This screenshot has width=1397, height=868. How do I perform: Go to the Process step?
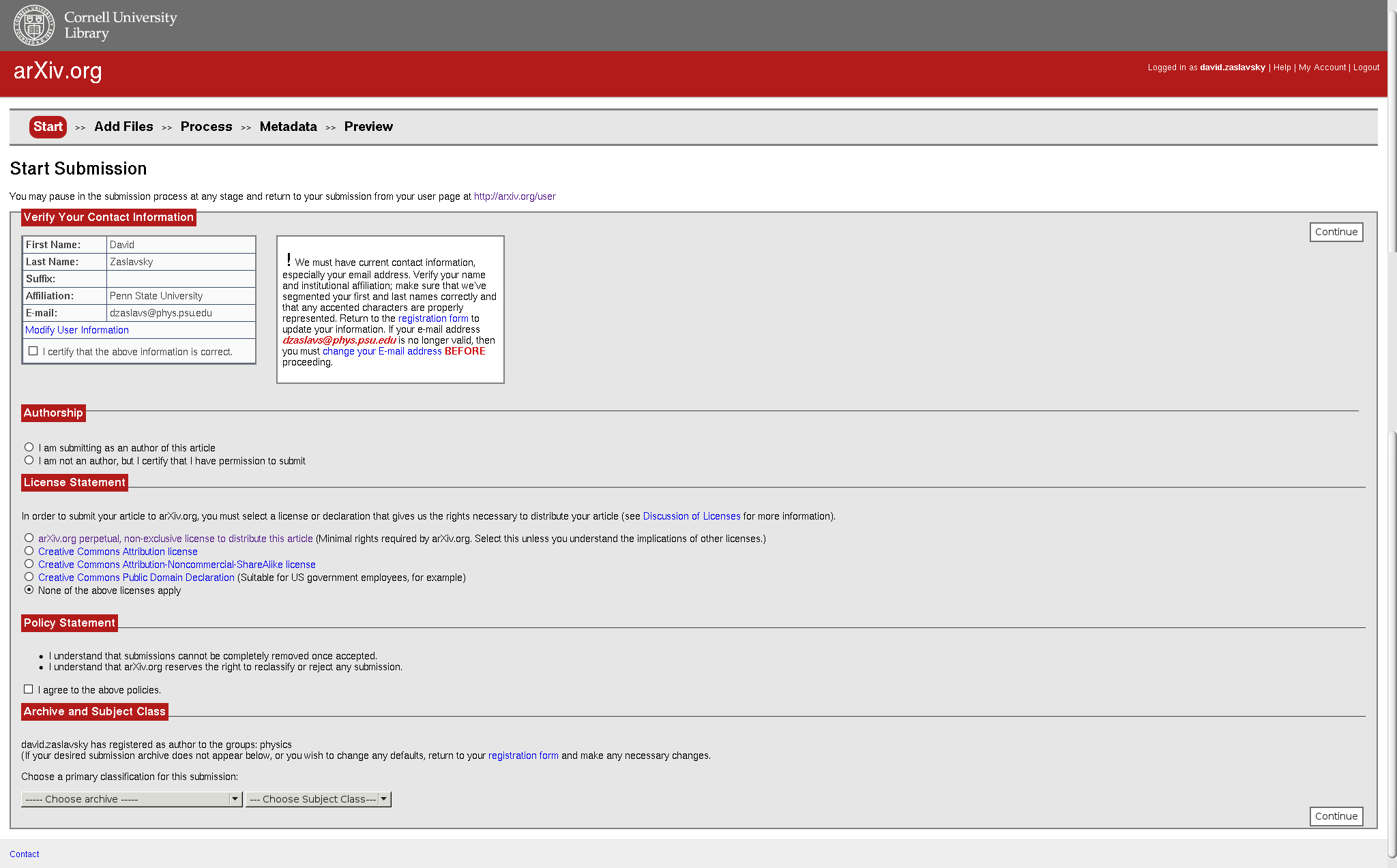tap(206, 127)
